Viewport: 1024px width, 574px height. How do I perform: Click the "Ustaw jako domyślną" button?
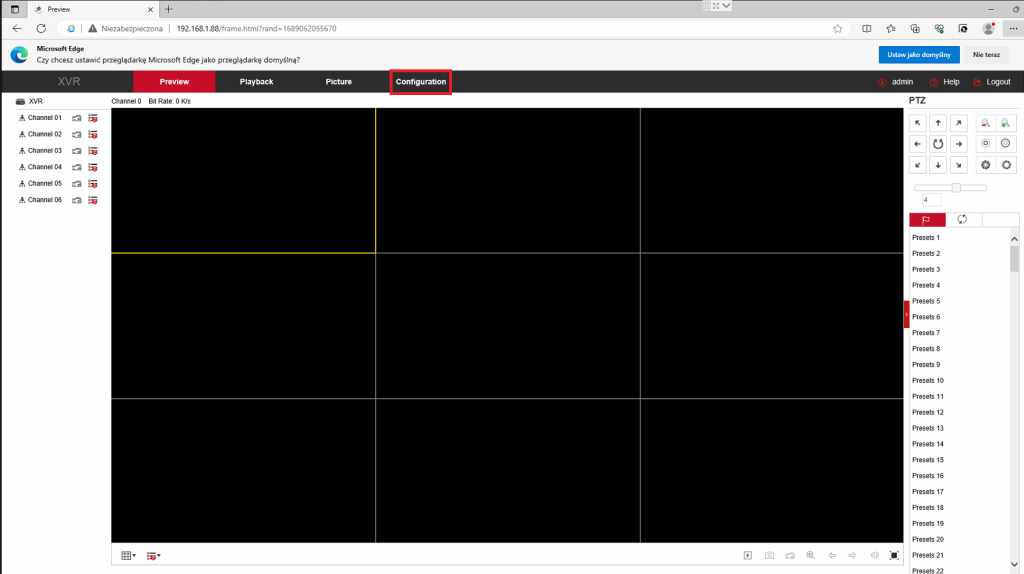point(919,55)
